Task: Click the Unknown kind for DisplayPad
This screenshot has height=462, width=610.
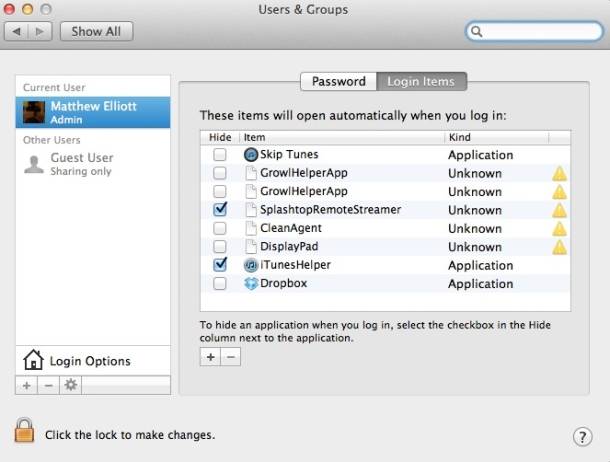Action: 475,247
